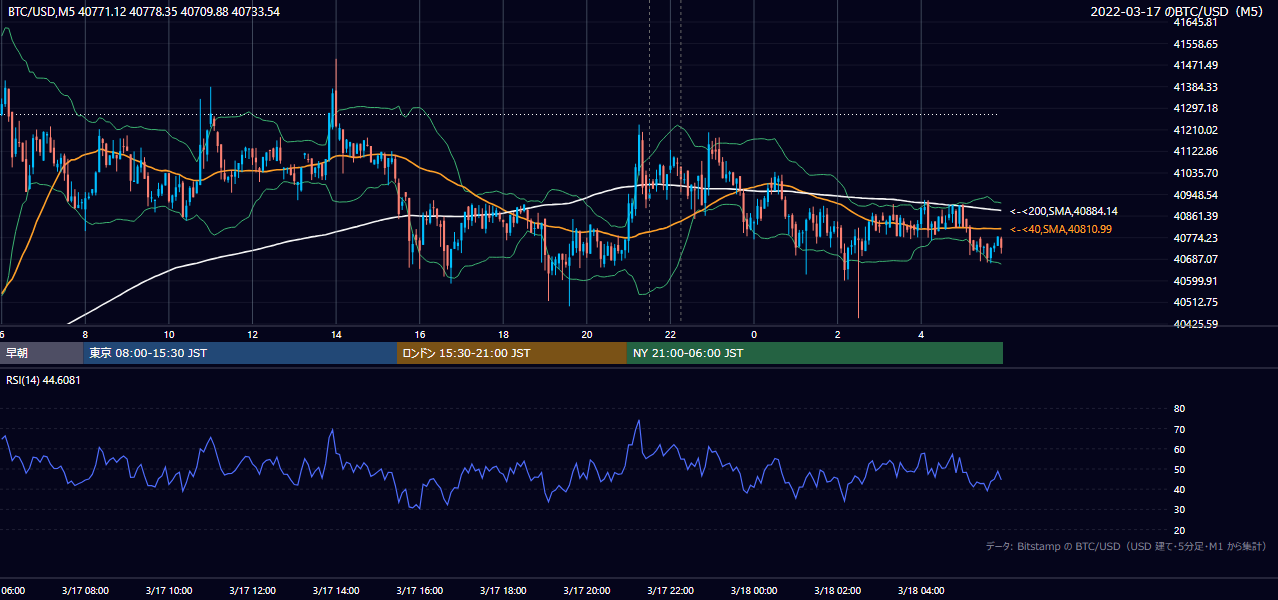Click price axis label 41471.49
This screenshot has width=1278, height=600.
click(x=1195, y=65)
